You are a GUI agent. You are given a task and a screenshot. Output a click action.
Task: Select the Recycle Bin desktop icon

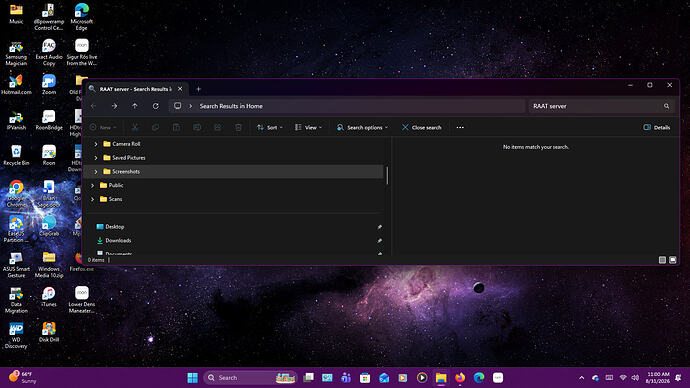pos(16,155)
